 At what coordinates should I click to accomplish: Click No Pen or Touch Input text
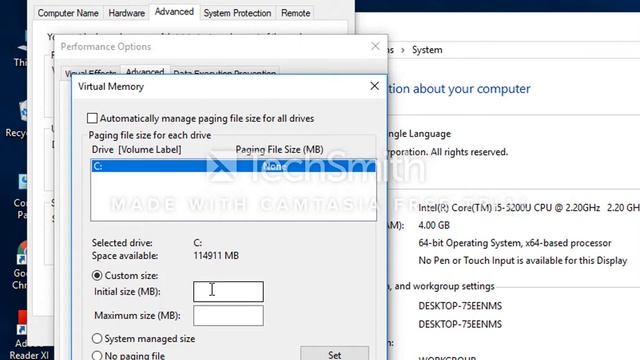point(522,260)
